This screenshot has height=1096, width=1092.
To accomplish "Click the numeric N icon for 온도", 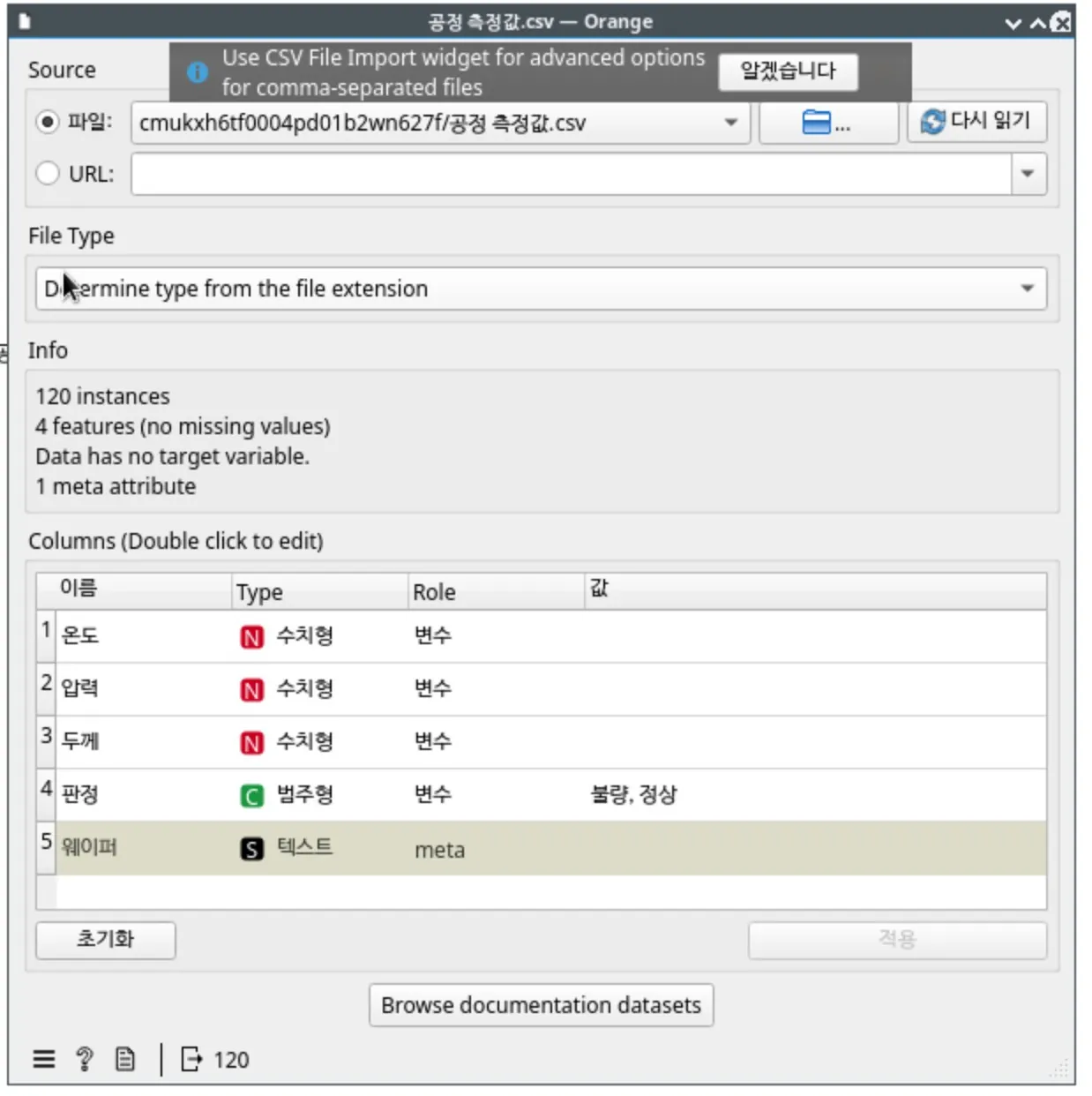I will coord(251,637).
